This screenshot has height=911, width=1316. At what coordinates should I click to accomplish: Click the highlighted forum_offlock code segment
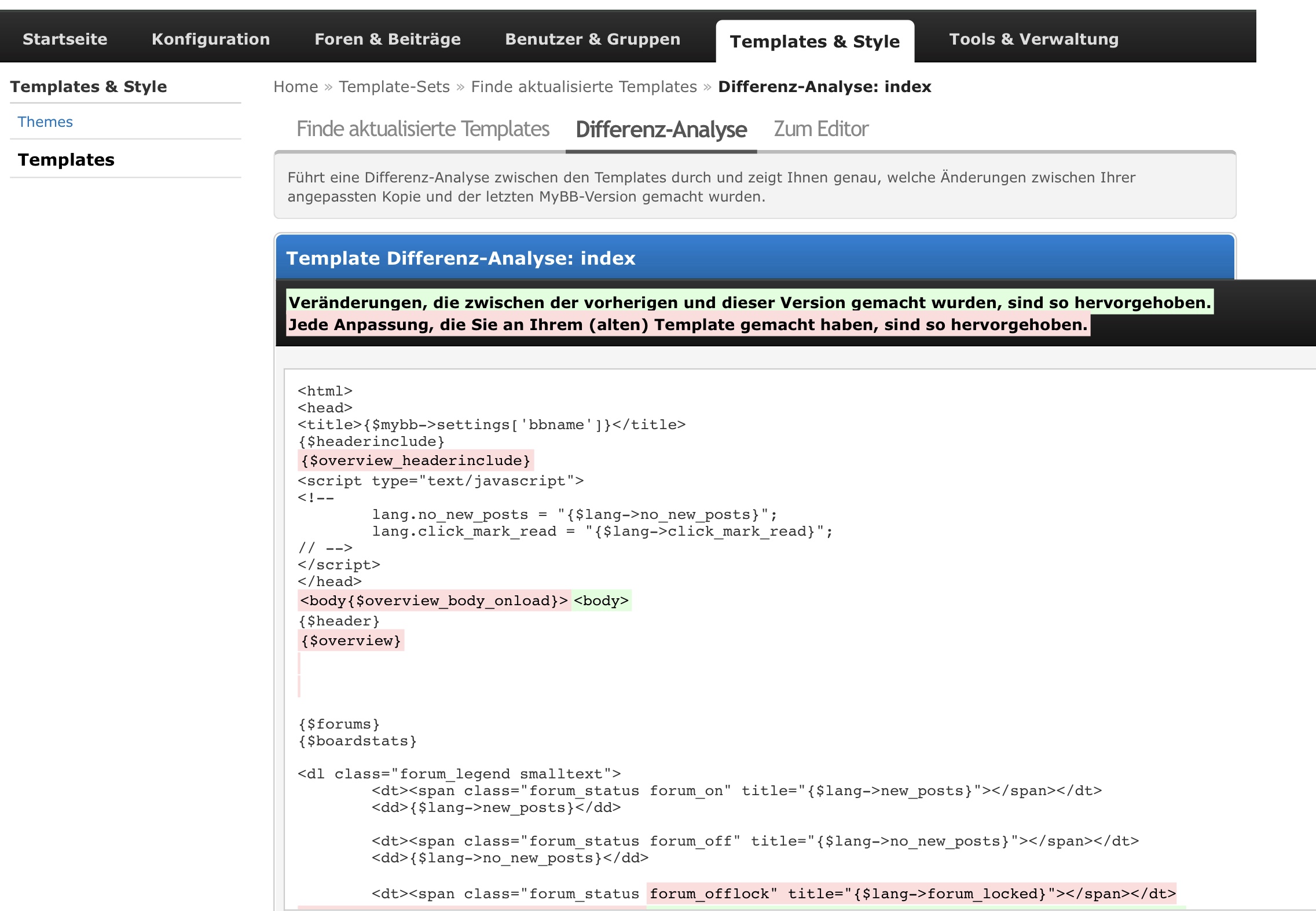912,894
